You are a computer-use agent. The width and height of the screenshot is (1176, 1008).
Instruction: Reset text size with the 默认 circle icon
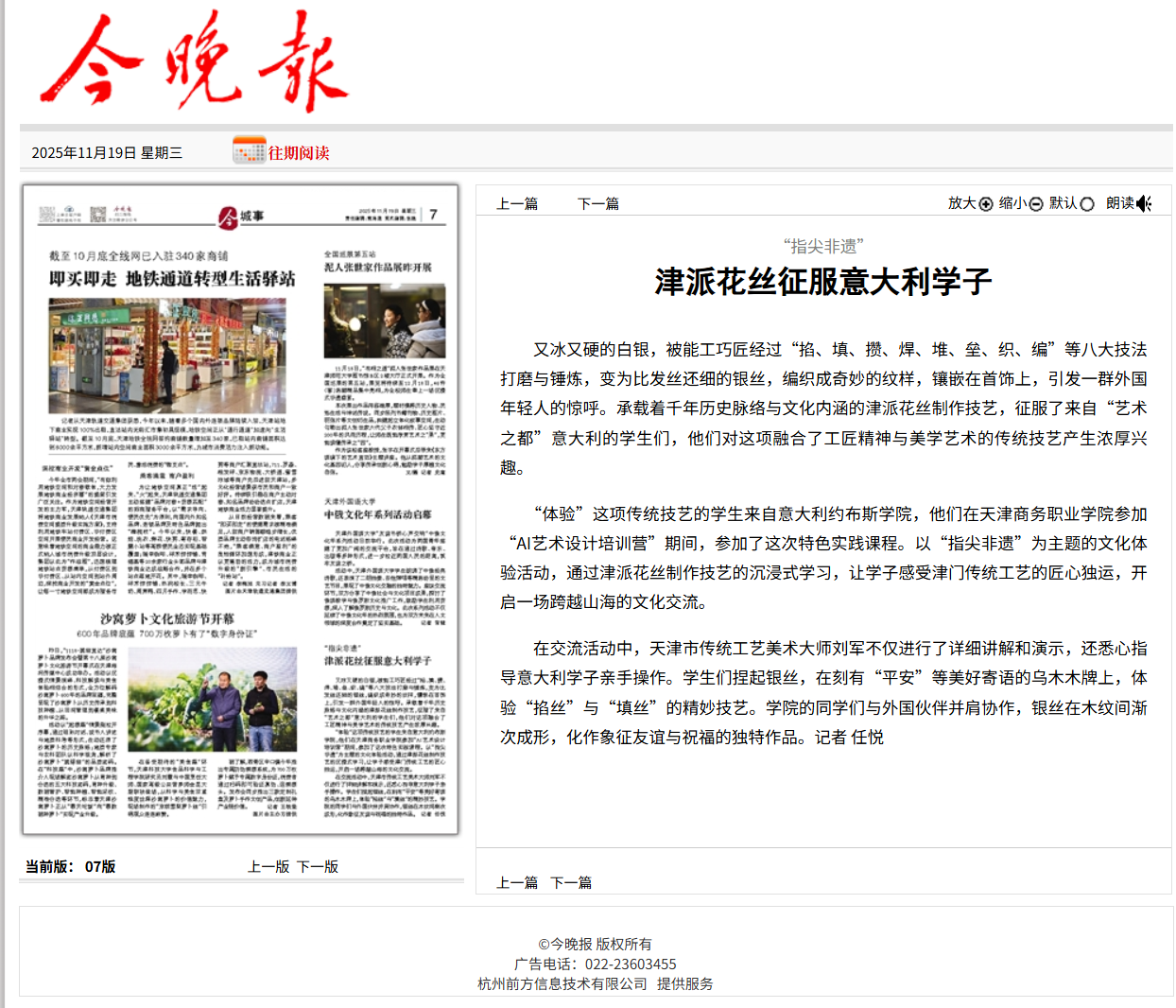[x=1087, y=204]
